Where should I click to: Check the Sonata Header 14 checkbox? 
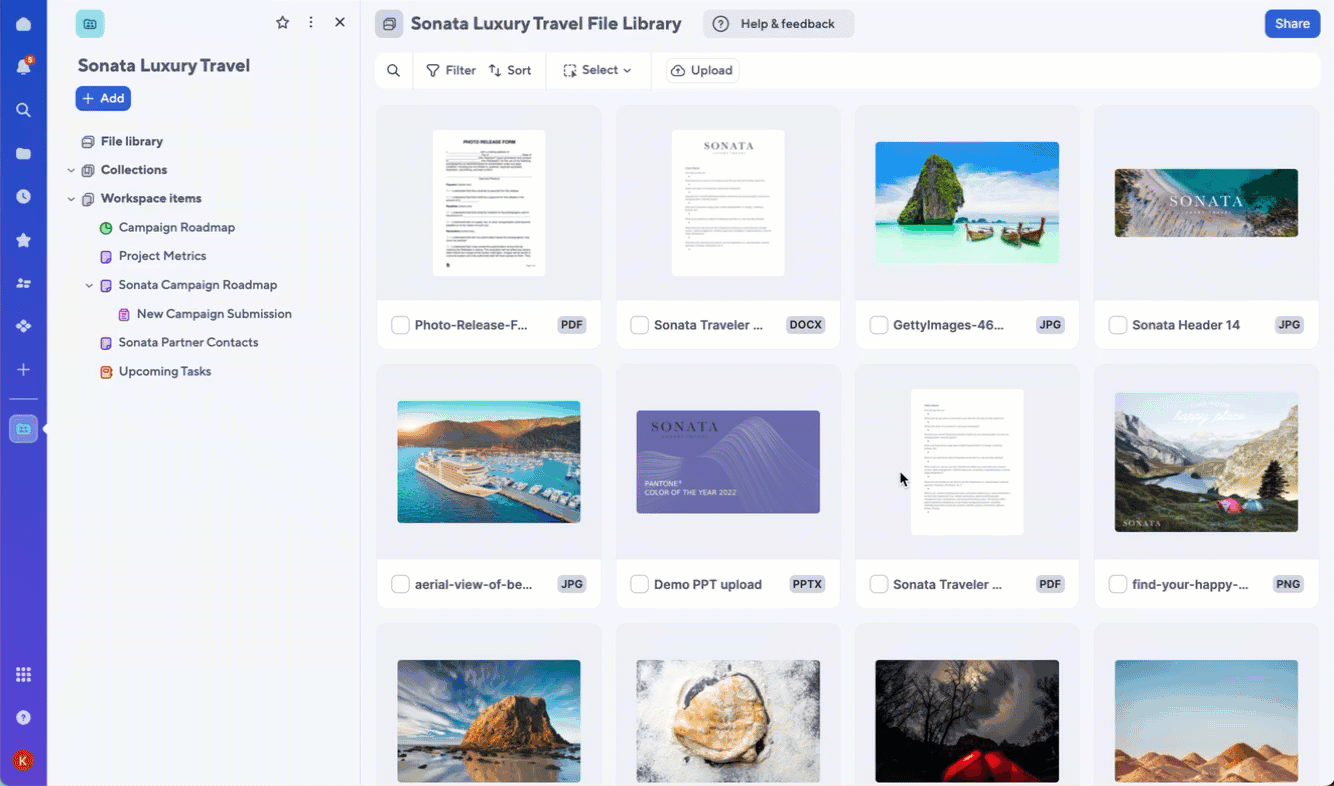point(1118,325)
